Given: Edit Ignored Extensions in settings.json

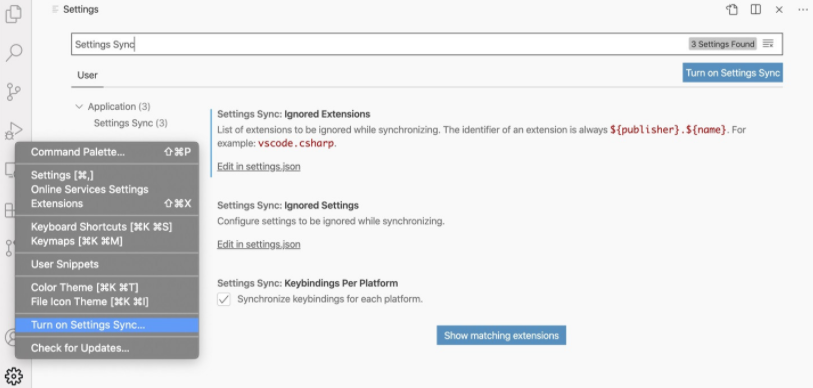Looking at the screenshot, I should pyautogui.click(x=258, y=167).
